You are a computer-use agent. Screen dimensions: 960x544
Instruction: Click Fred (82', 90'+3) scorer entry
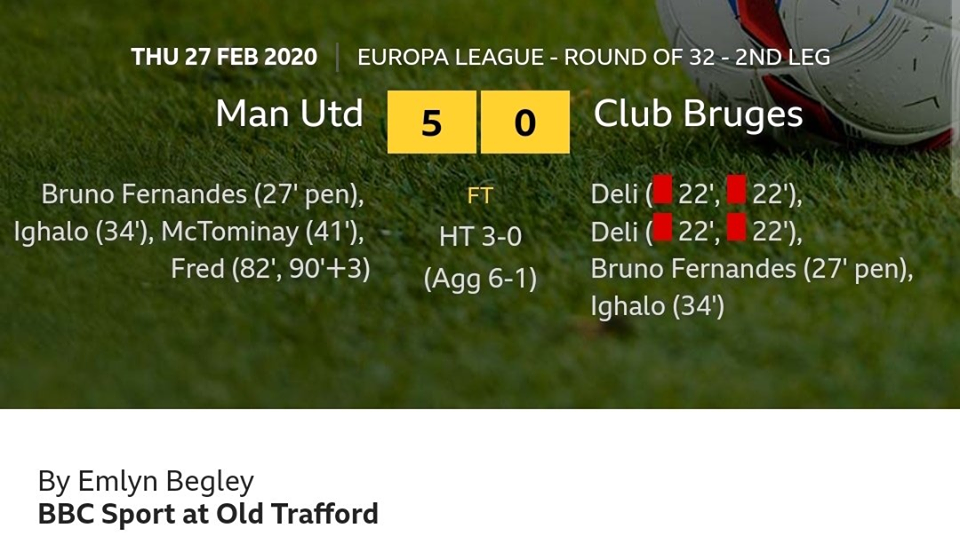270,269
